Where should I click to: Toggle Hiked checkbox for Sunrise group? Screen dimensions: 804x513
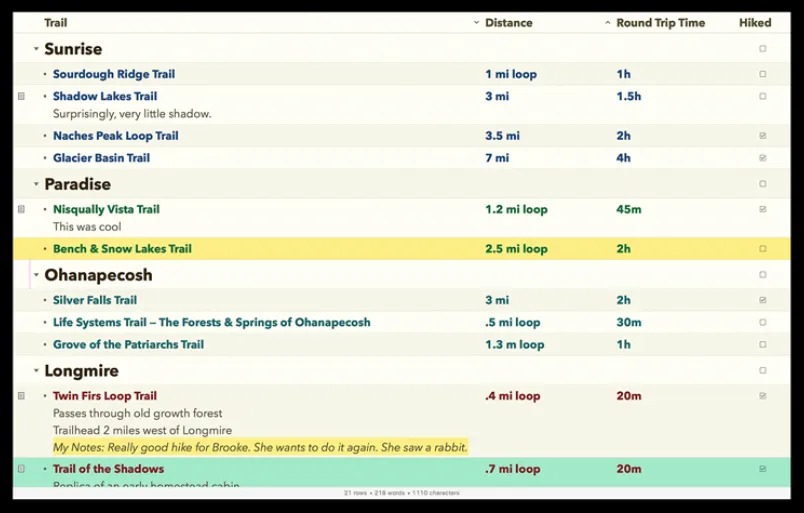(x=762, y=49)
